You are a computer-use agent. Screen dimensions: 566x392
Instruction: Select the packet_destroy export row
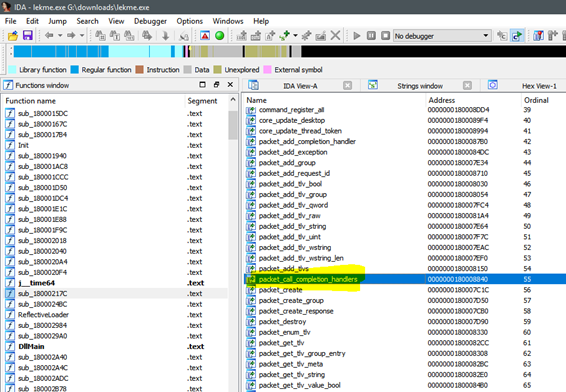coord(405,322)
